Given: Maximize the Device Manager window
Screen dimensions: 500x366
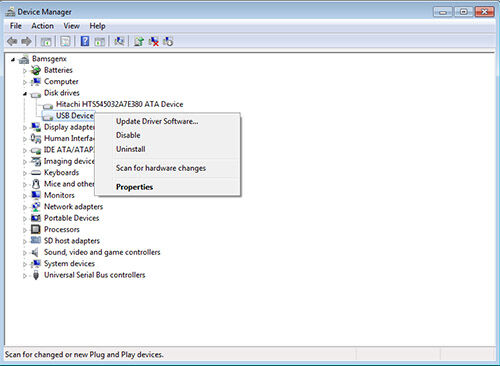Looking at the screenshot, I should click(x=463, y=12).
